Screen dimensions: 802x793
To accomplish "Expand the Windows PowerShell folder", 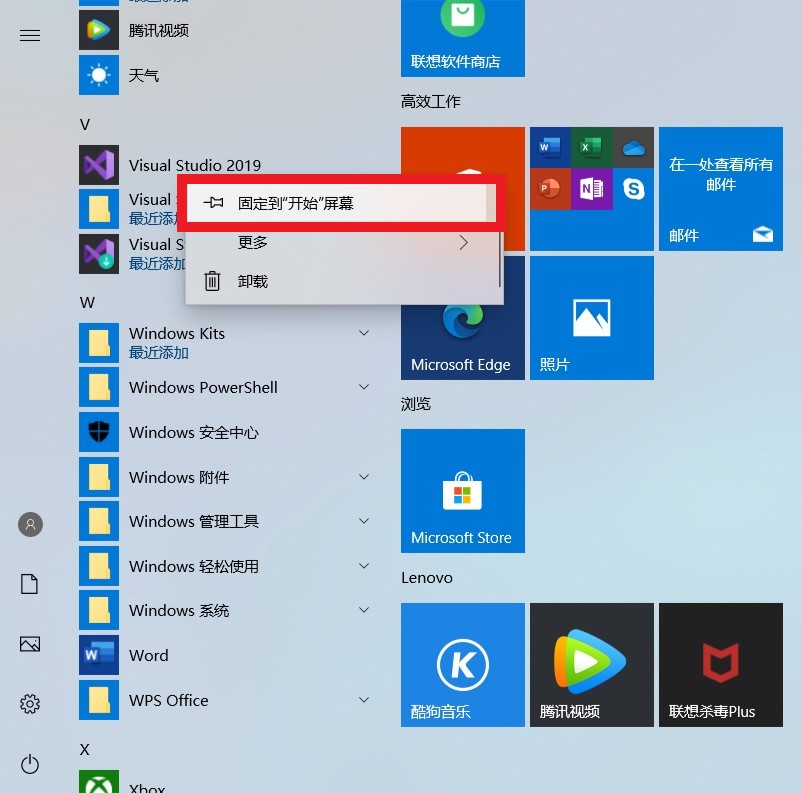I will 364,387.
